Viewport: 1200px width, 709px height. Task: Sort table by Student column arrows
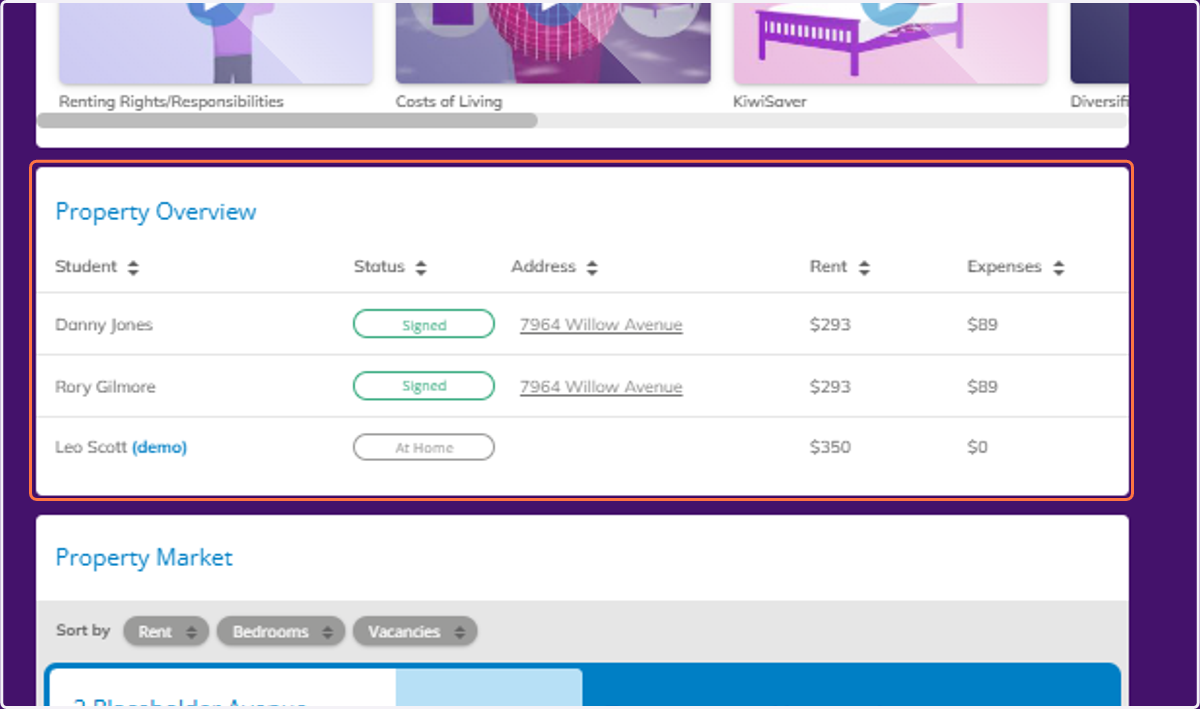[x=133, y=268]
